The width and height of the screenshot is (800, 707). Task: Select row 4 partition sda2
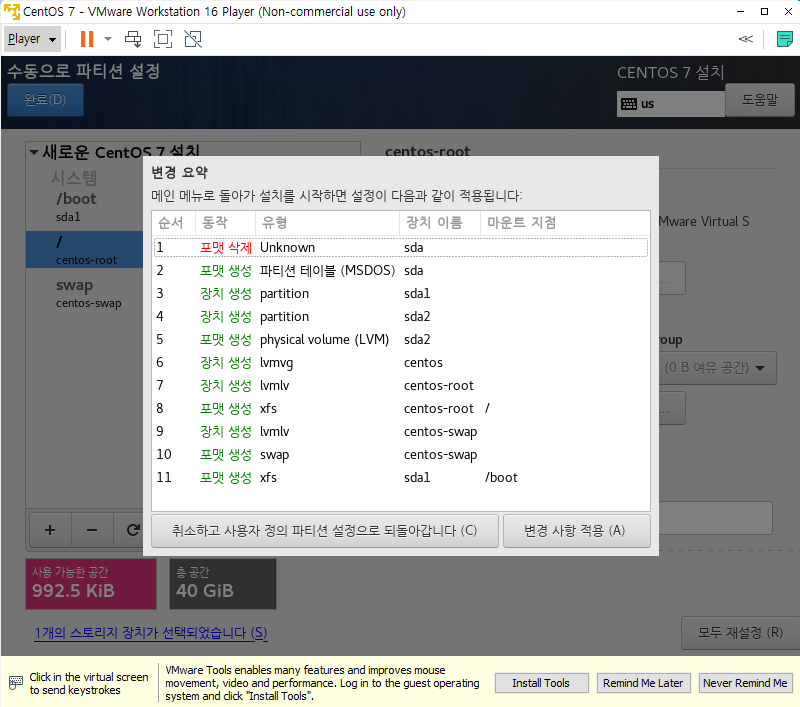(x=401, y=316)
